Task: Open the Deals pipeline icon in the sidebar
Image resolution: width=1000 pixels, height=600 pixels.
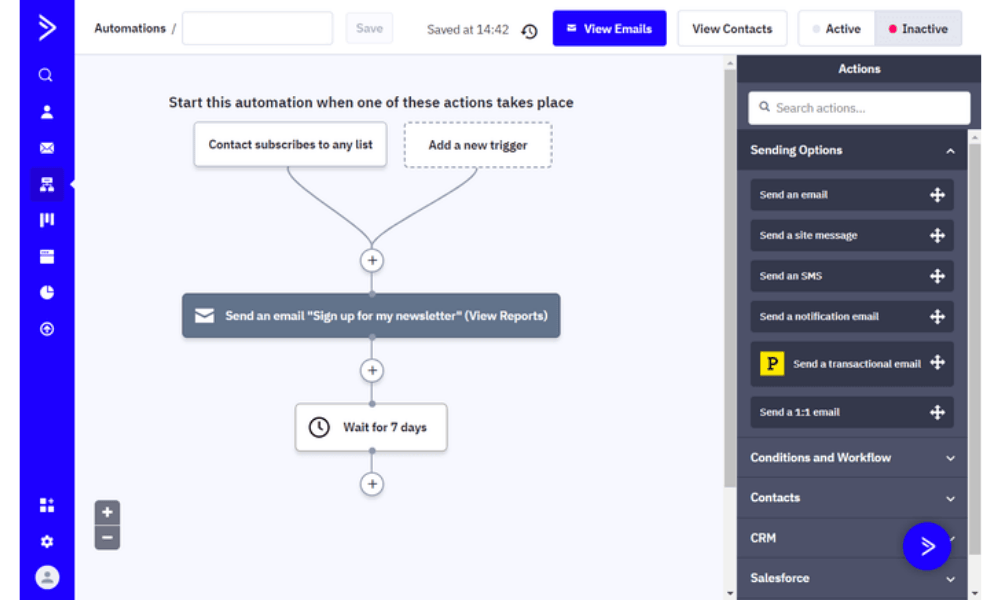Action: pos(46,220)
